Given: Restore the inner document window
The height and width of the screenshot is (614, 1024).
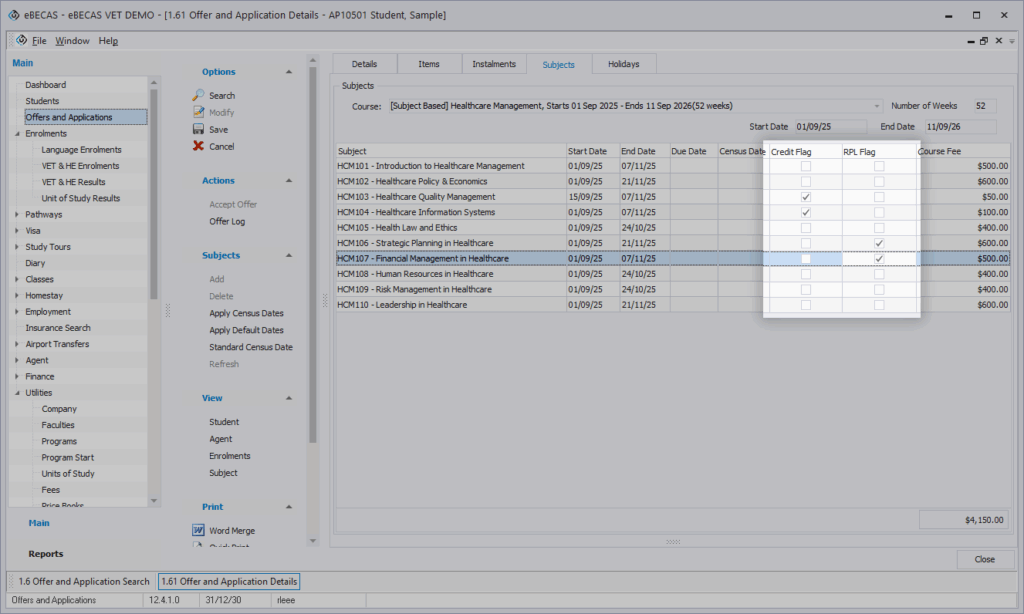Looking at the screenshot, I should (984, 40).
